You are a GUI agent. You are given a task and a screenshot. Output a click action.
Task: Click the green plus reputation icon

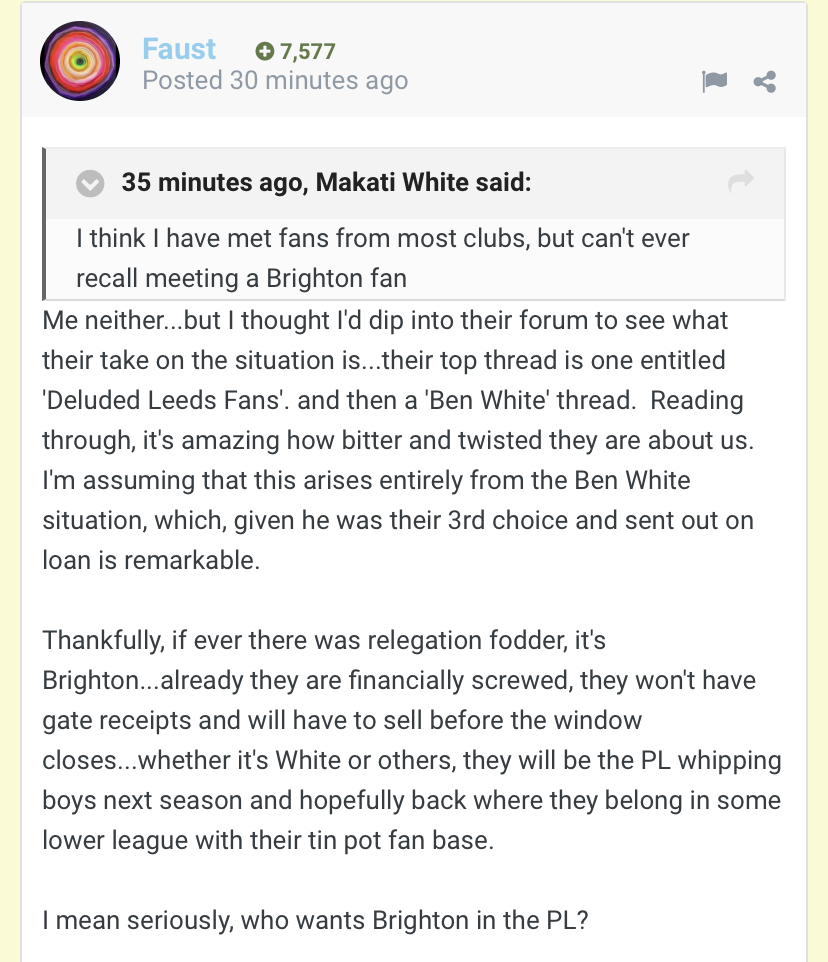point(264,51)
